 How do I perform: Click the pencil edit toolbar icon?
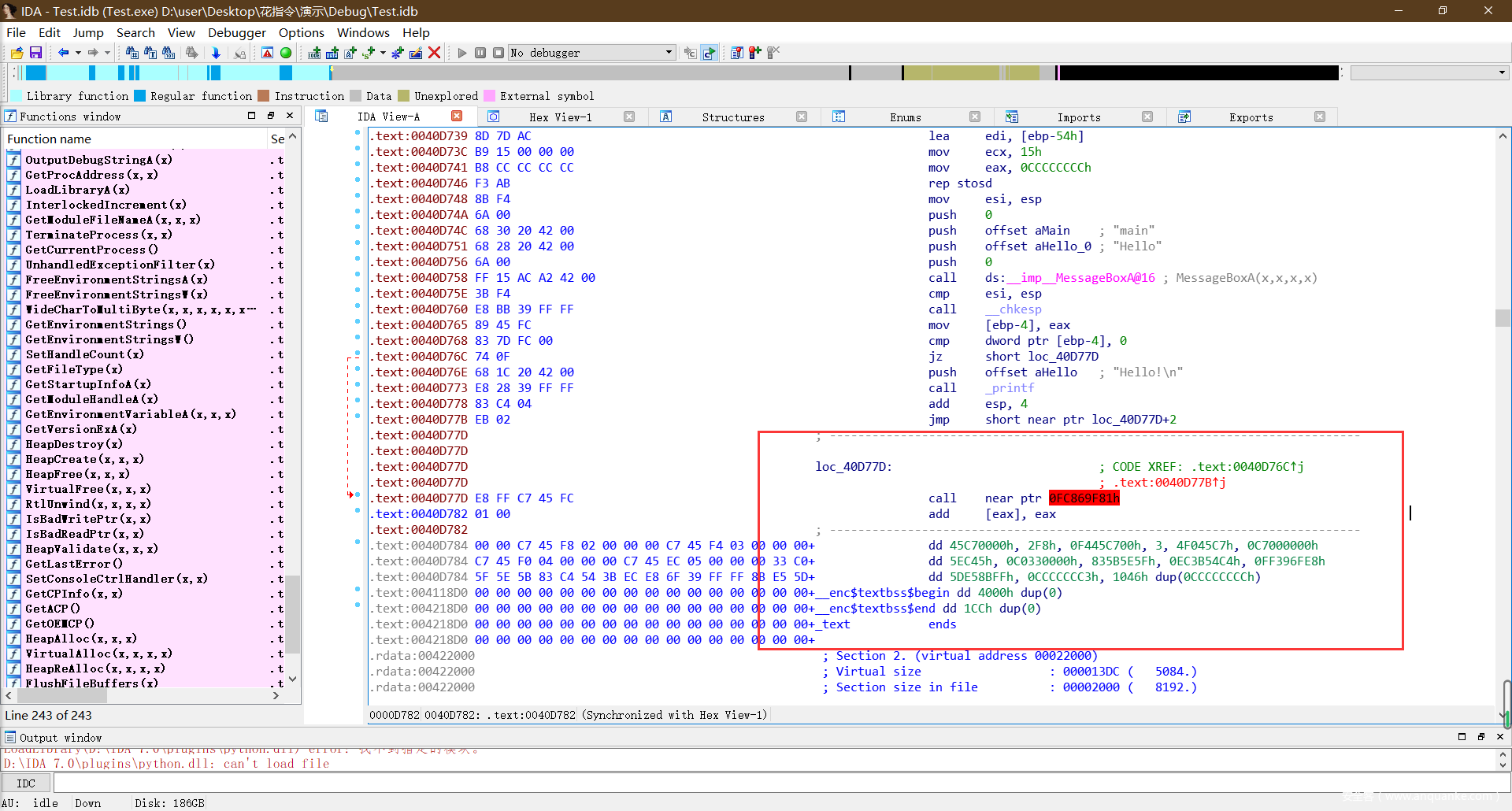(x=416, y=53)
